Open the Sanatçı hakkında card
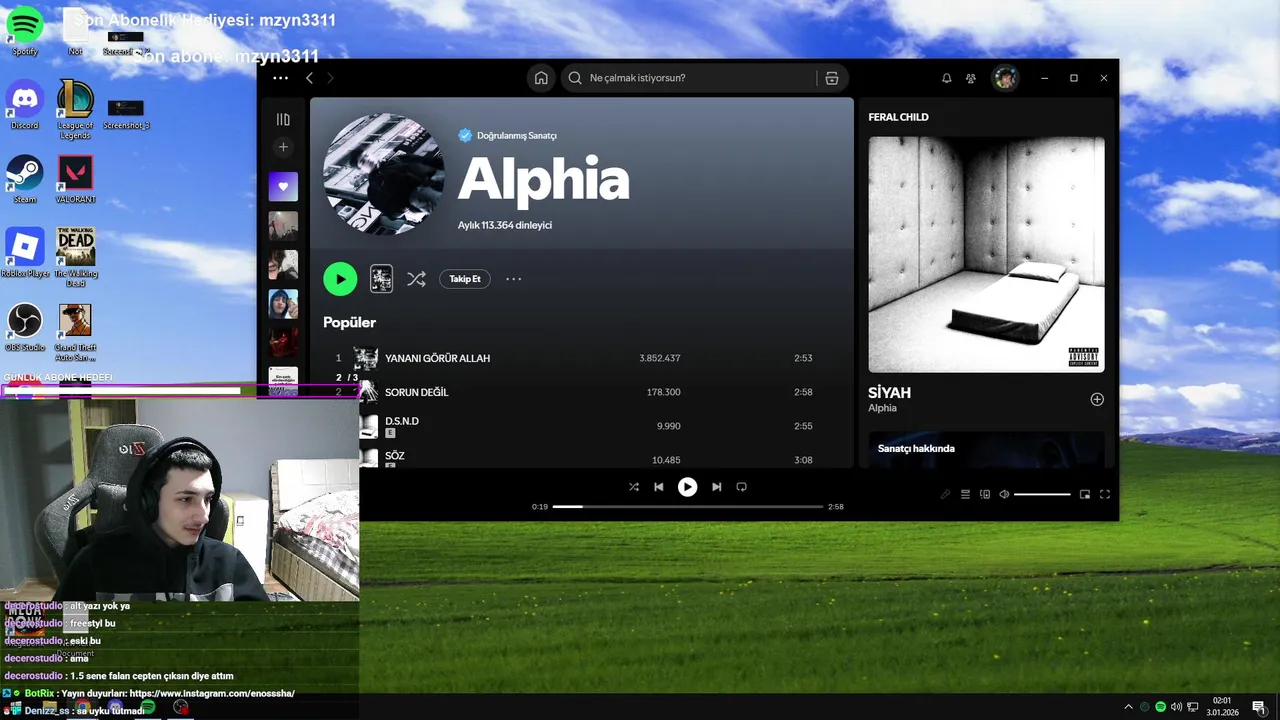 (x=986, y=449)
